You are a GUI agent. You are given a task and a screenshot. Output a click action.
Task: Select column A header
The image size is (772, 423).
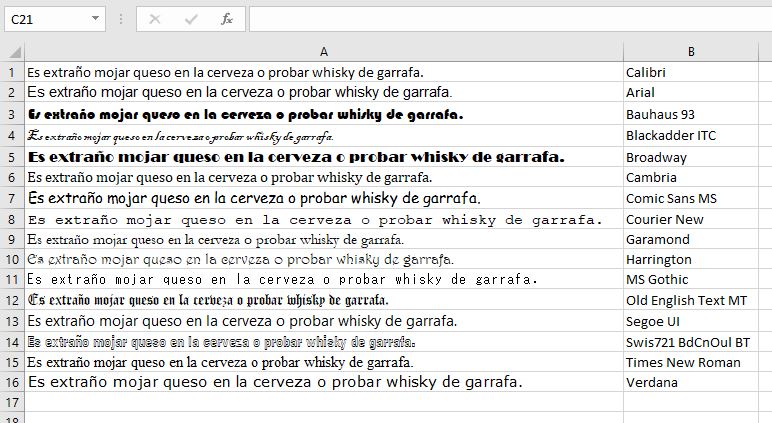324,52
